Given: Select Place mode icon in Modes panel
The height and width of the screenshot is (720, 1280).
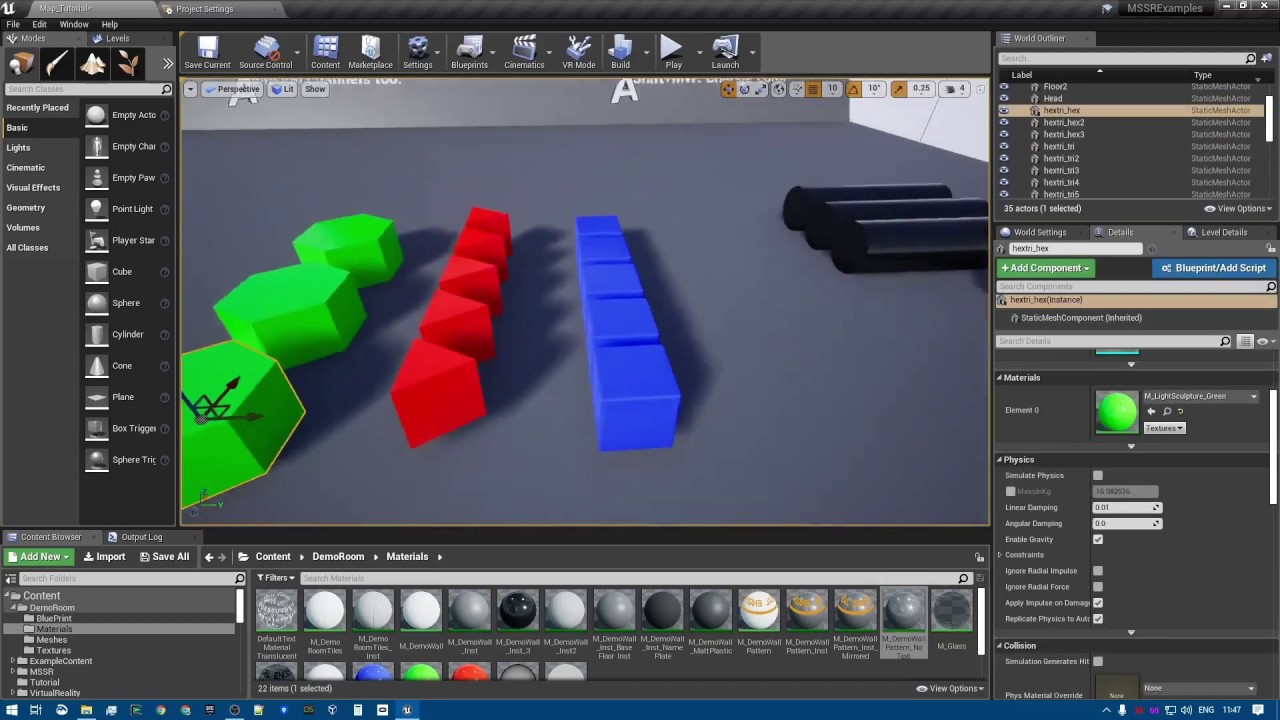Looking at the screenshot, I should pyautogui.click(x=21, y=64).
